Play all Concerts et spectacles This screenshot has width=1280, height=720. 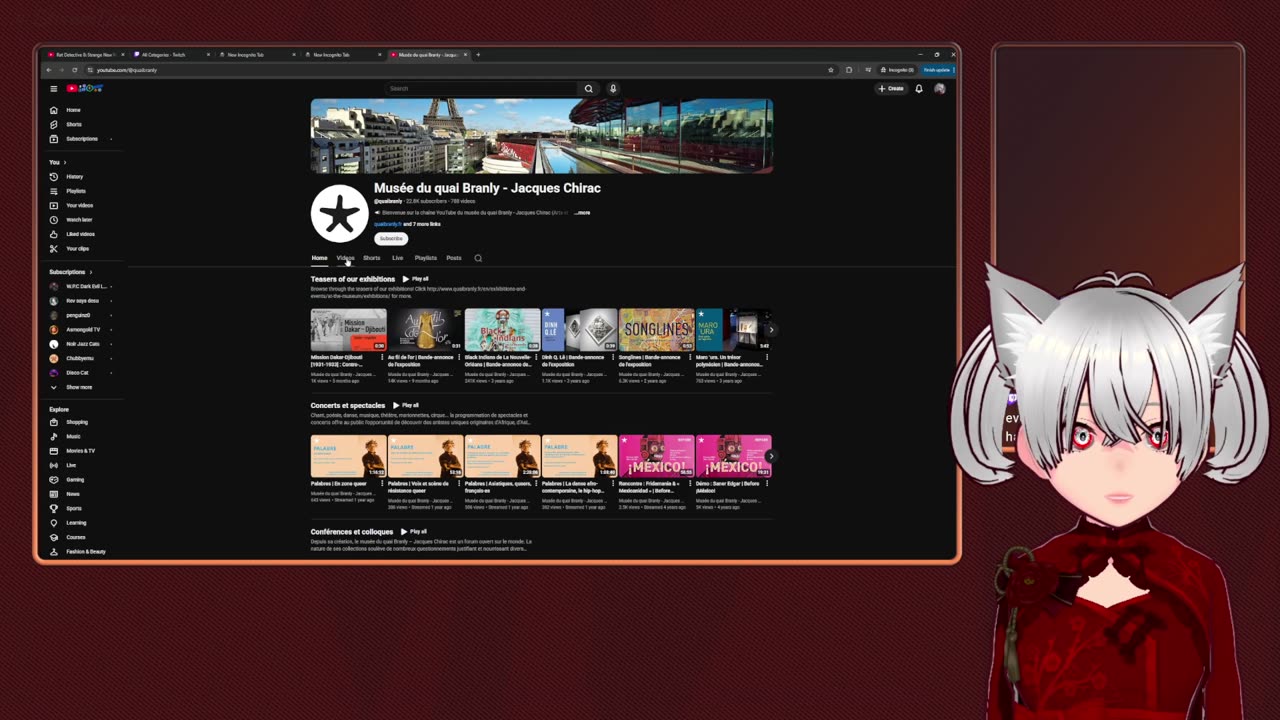tap(406, 405)
